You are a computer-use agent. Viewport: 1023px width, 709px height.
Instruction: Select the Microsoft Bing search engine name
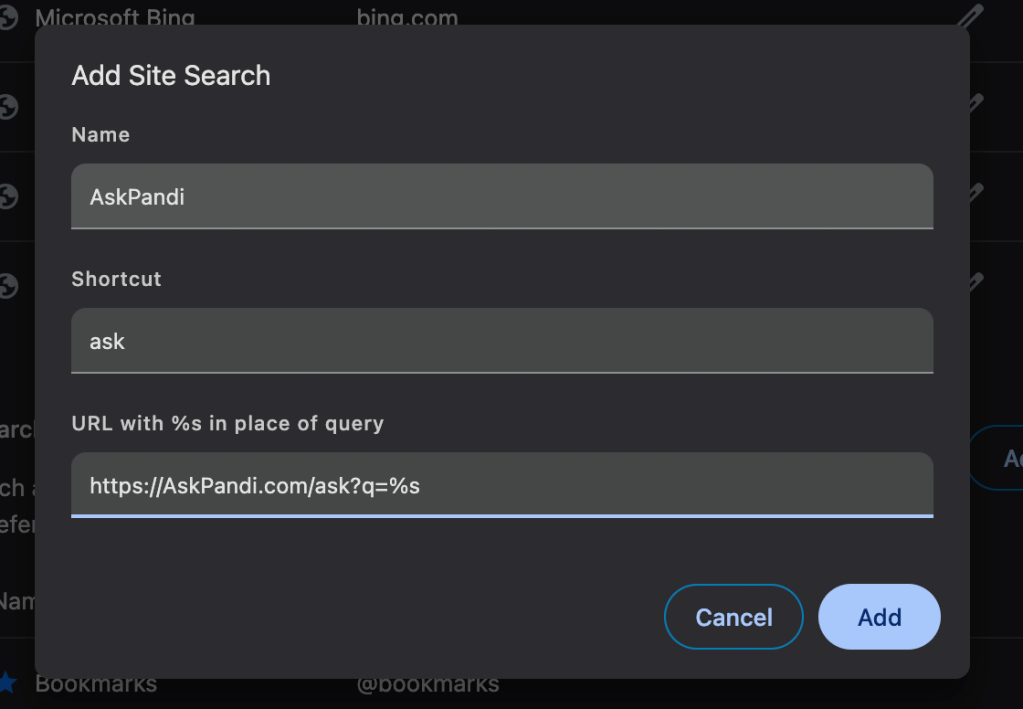click(x=115, y=18)
